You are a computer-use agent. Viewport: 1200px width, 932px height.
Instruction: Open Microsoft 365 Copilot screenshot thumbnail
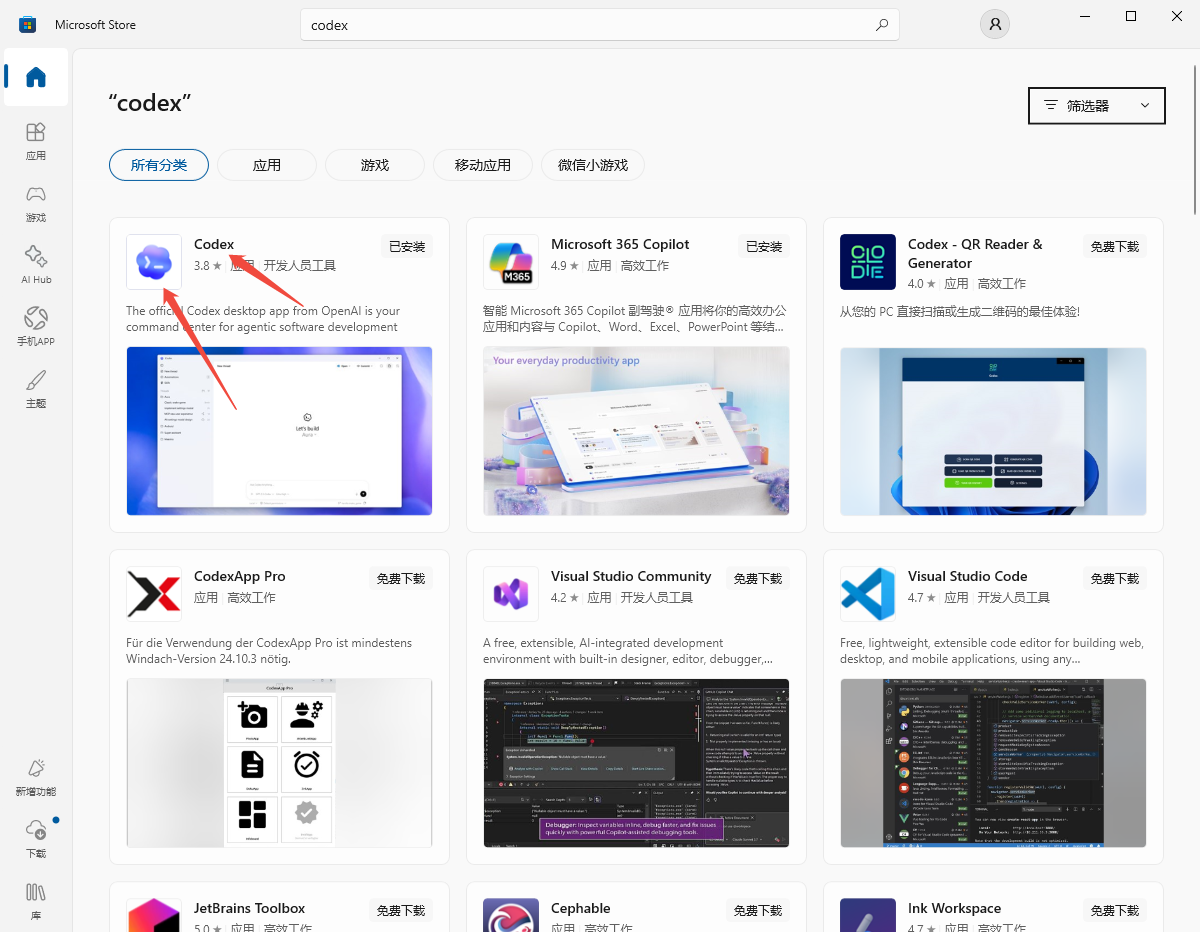point(636,431)
